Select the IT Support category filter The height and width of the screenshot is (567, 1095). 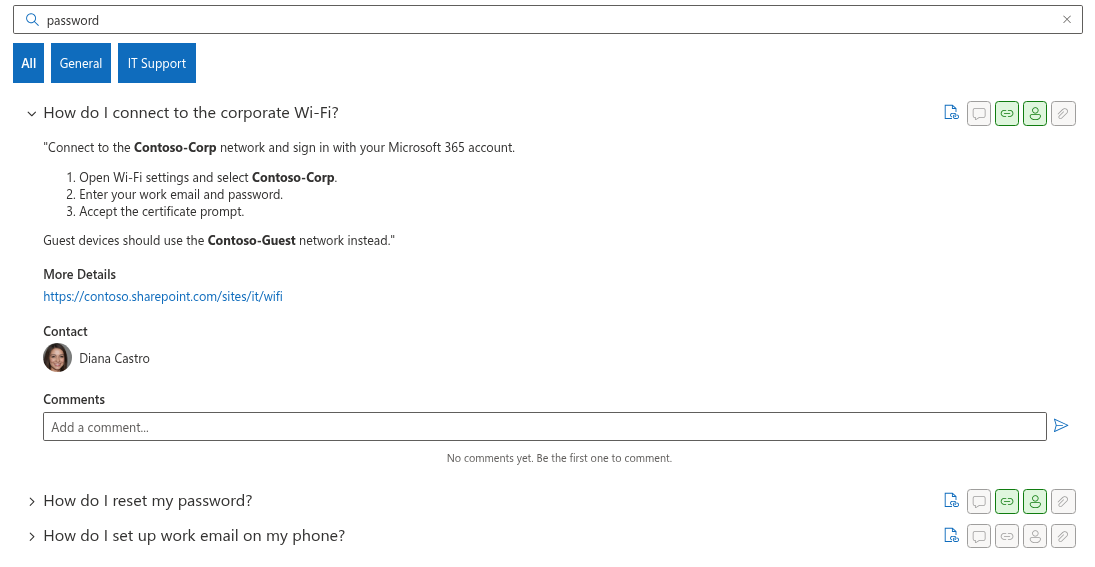156,63
